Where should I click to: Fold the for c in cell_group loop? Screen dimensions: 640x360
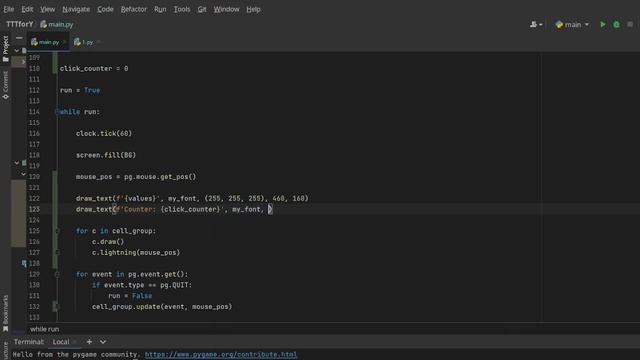(57, 231)
